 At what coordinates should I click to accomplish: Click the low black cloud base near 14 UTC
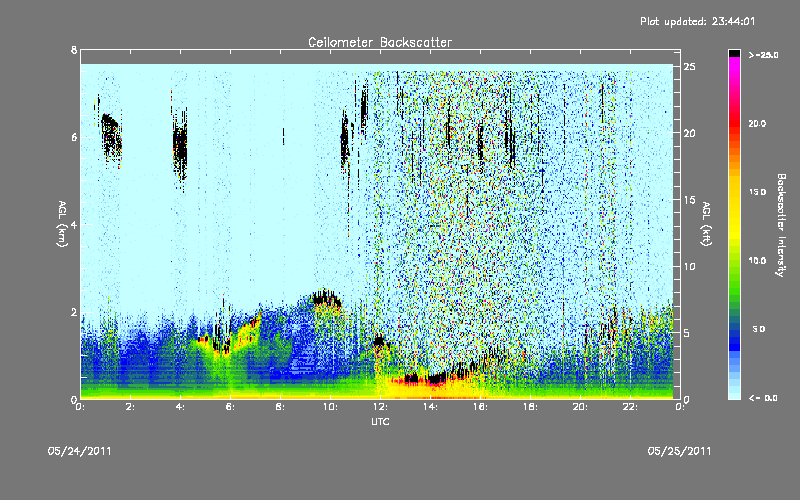coord(435,379)
